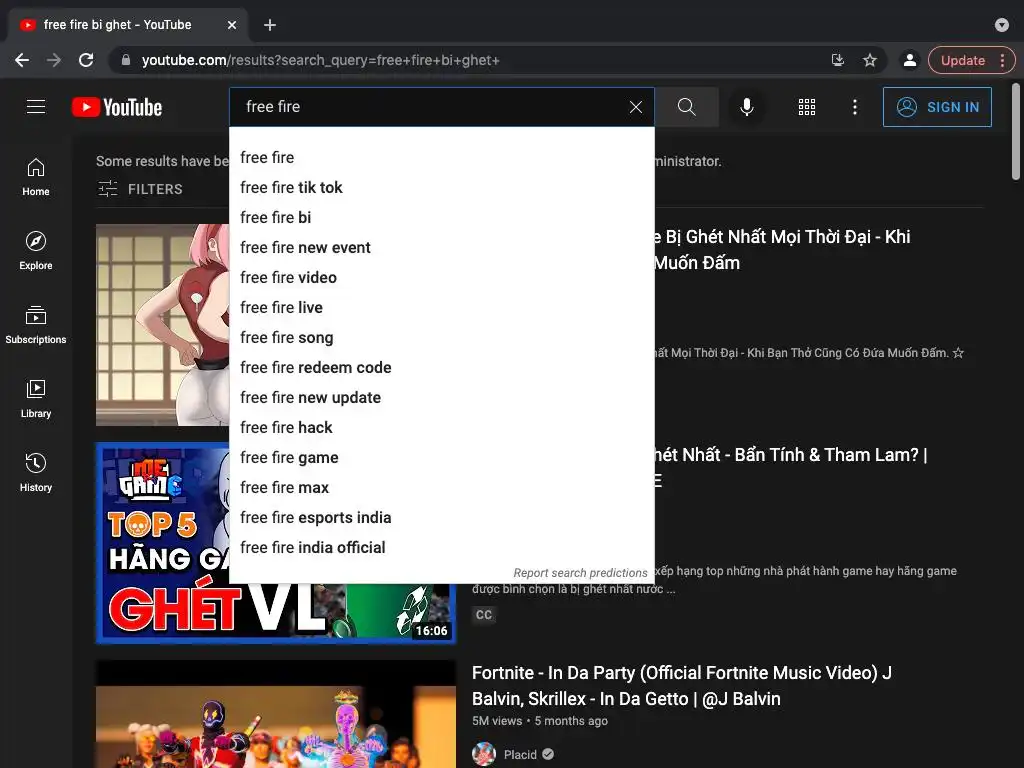Viewport: 1024px width, 768px height.
Task: Open the FILTERS option
Action: [140, 189]
